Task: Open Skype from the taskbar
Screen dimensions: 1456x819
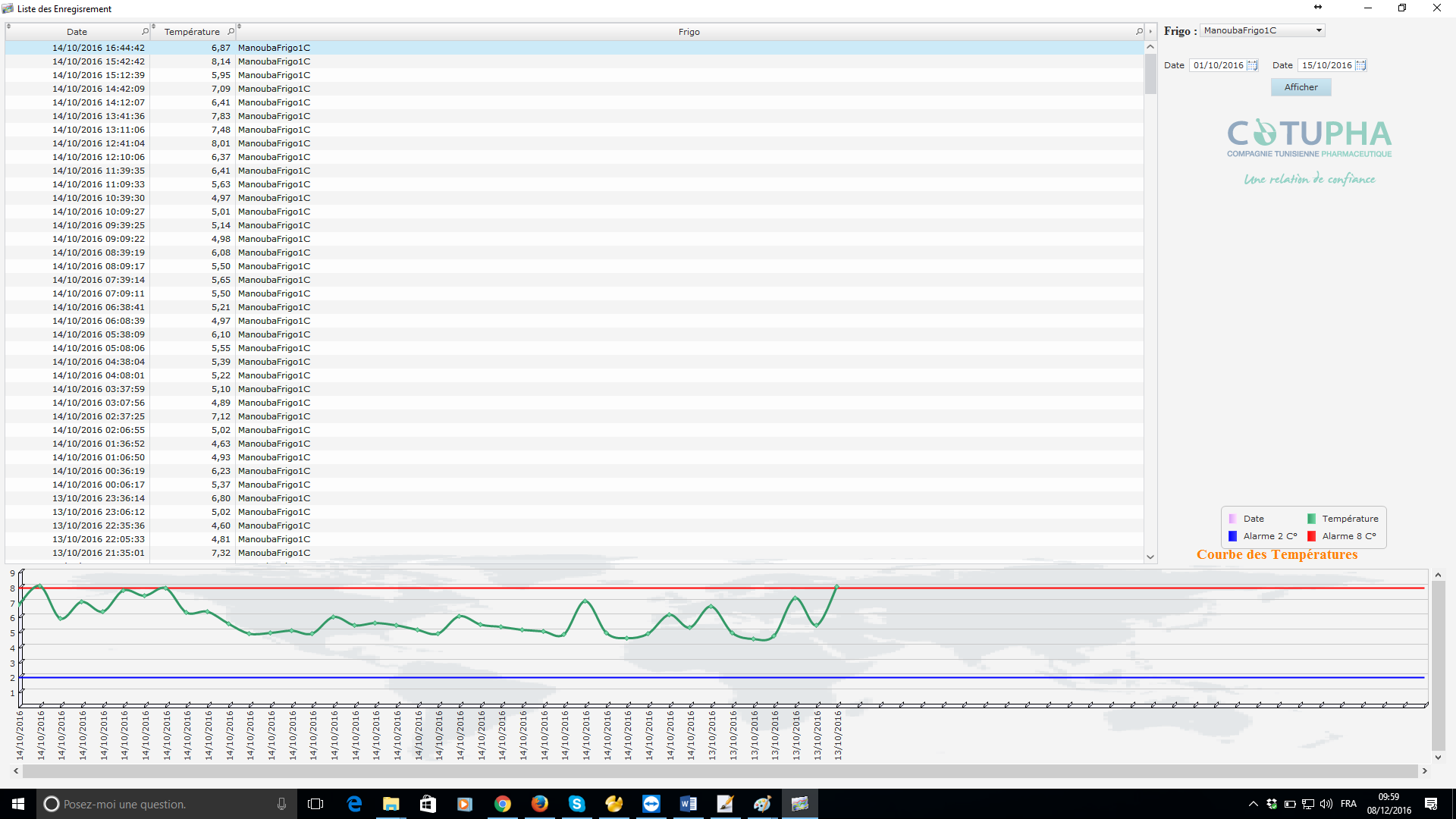Action: (576, 804)
